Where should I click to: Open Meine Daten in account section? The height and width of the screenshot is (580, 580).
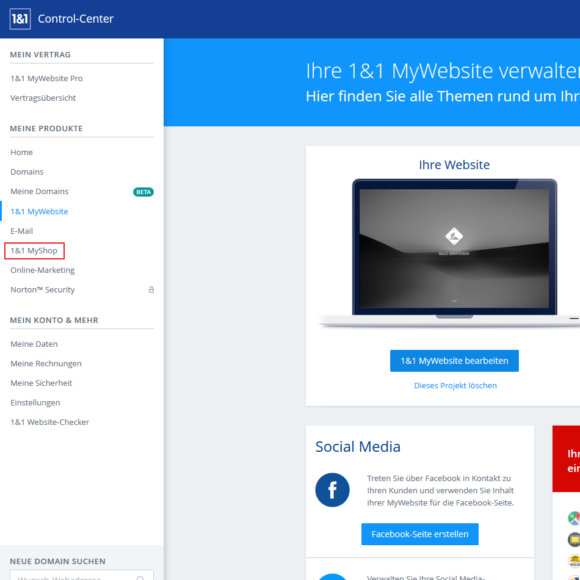pyautogui.click(x=34, y=344)
